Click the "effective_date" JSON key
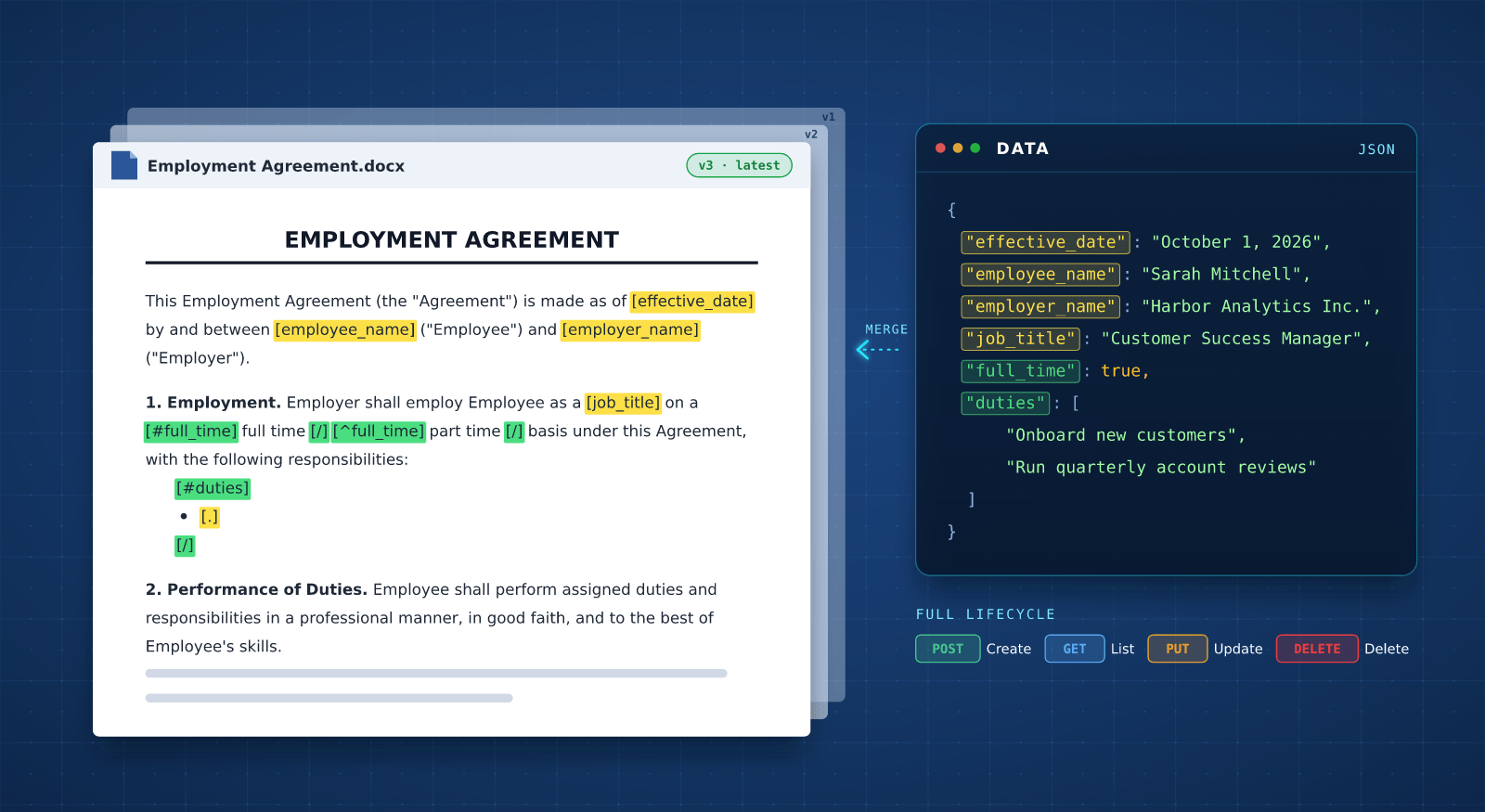The width and height of the screenshot is (1485, 812). coord(1045,242)
